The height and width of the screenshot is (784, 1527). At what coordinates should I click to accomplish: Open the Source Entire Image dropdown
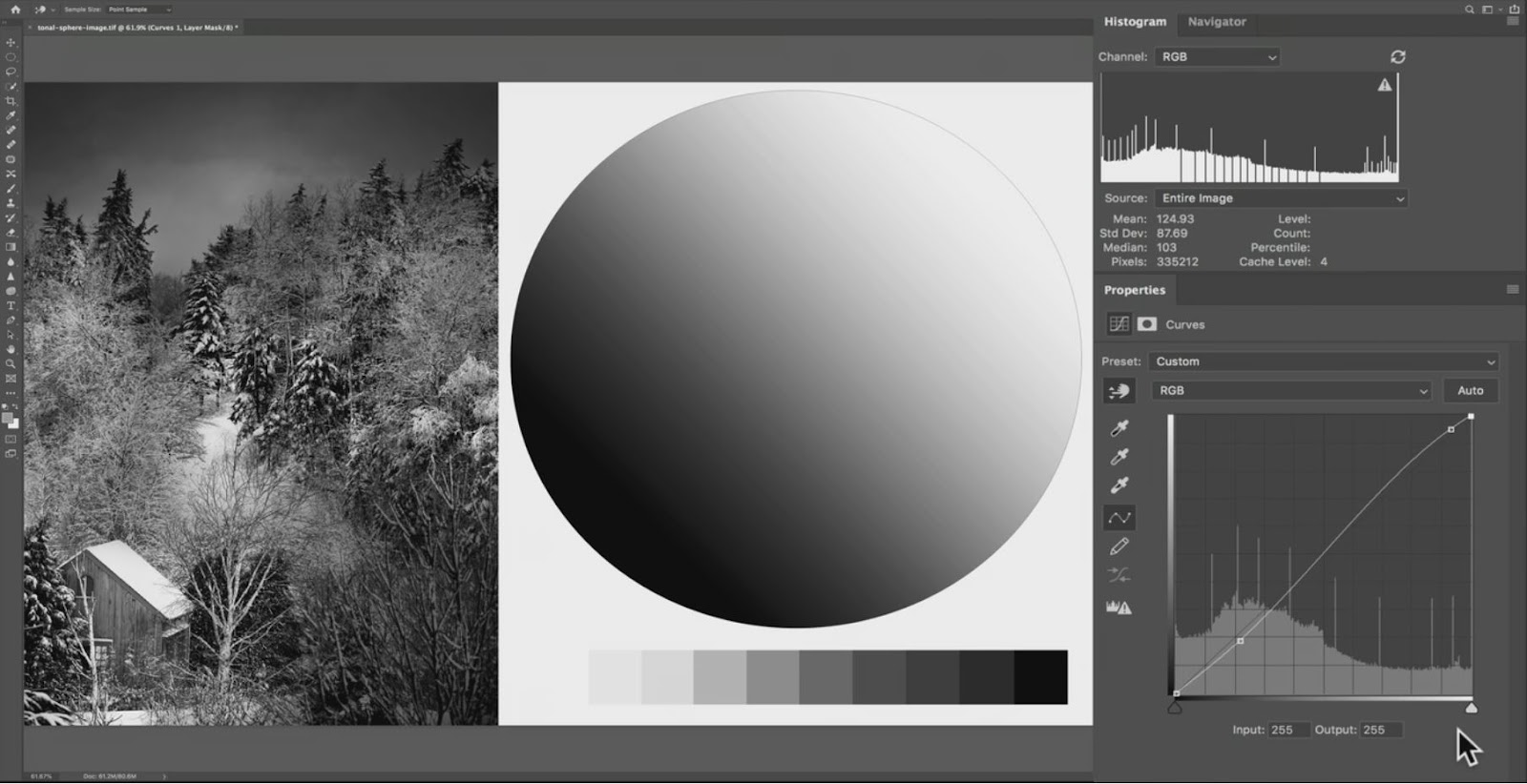[x=1281, y=198]
